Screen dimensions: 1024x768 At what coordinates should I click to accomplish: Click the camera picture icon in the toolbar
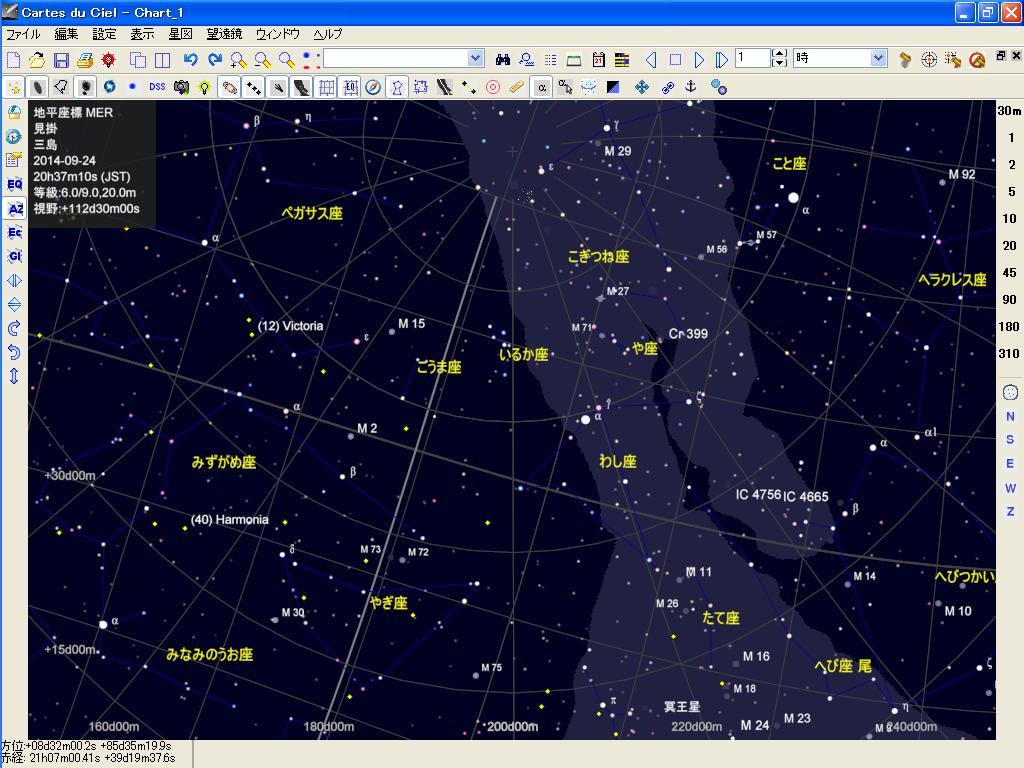click(181, 87)
